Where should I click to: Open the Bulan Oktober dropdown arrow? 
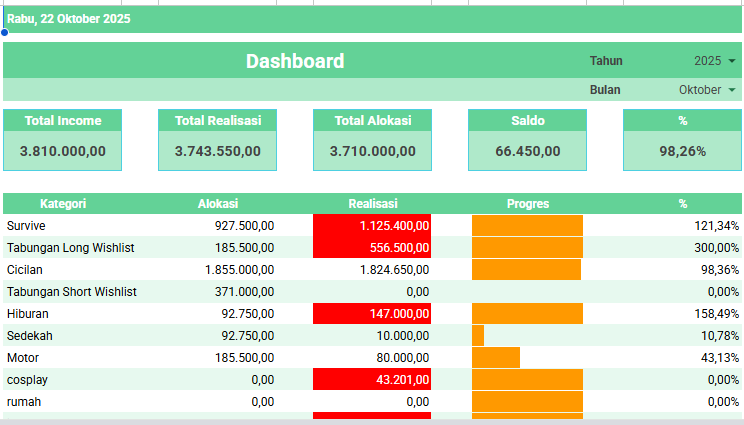pyautogui.click(x=732, y=90)
